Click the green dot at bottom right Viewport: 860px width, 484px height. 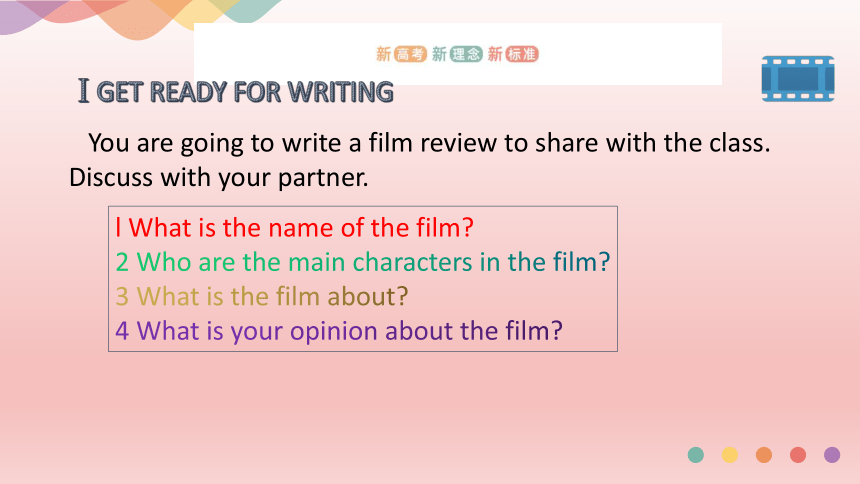[x=695, y=455]
